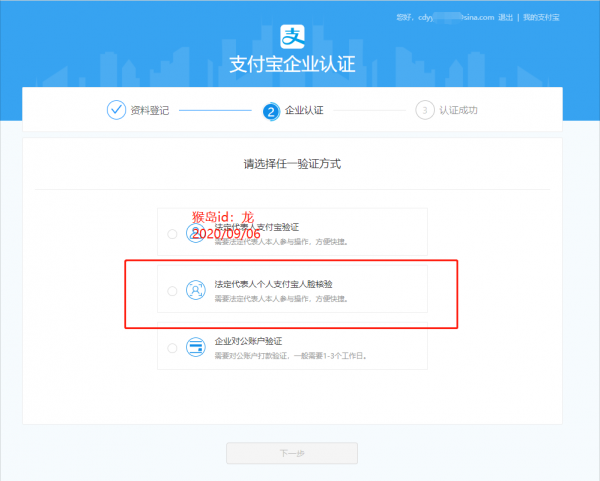Screen dimensions: 600x481
Task: Click the 企业认证 step label
Action: pyautogui.click(x=304, y=111)
